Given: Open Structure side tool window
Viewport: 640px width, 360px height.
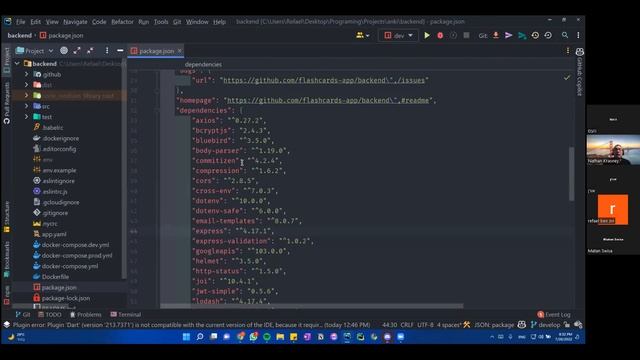Looking at the screenshot, I should coord(7,216).
